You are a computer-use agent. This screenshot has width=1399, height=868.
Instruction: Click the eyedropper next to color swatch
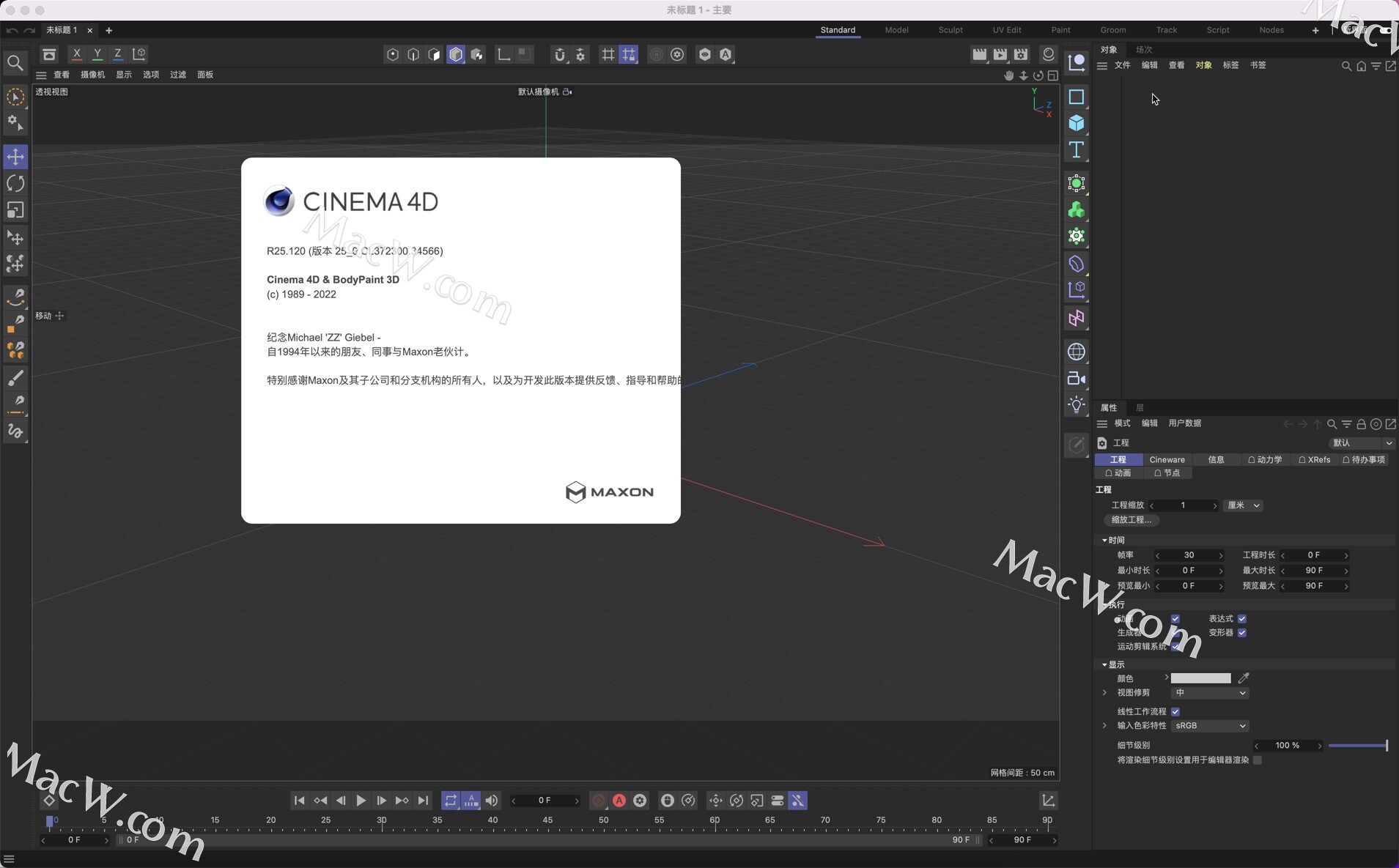tap(1244, 678)
